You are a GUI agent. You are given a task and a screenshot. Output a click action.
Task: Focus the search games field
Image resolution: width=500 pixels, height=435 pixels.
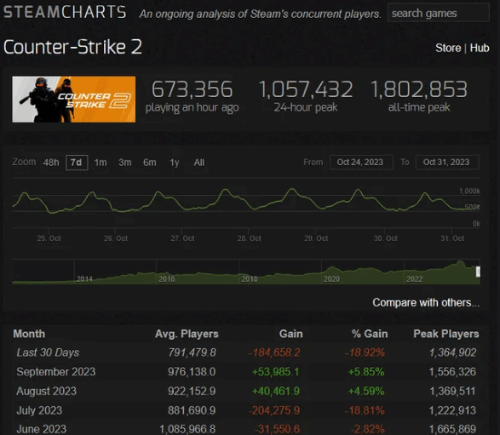coord(438,13)
